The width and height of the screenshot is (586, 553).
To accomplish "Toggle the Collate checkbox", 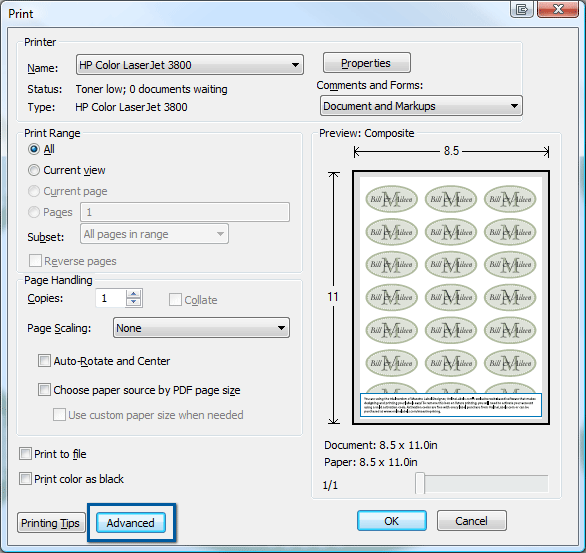I will click(175, 300).
